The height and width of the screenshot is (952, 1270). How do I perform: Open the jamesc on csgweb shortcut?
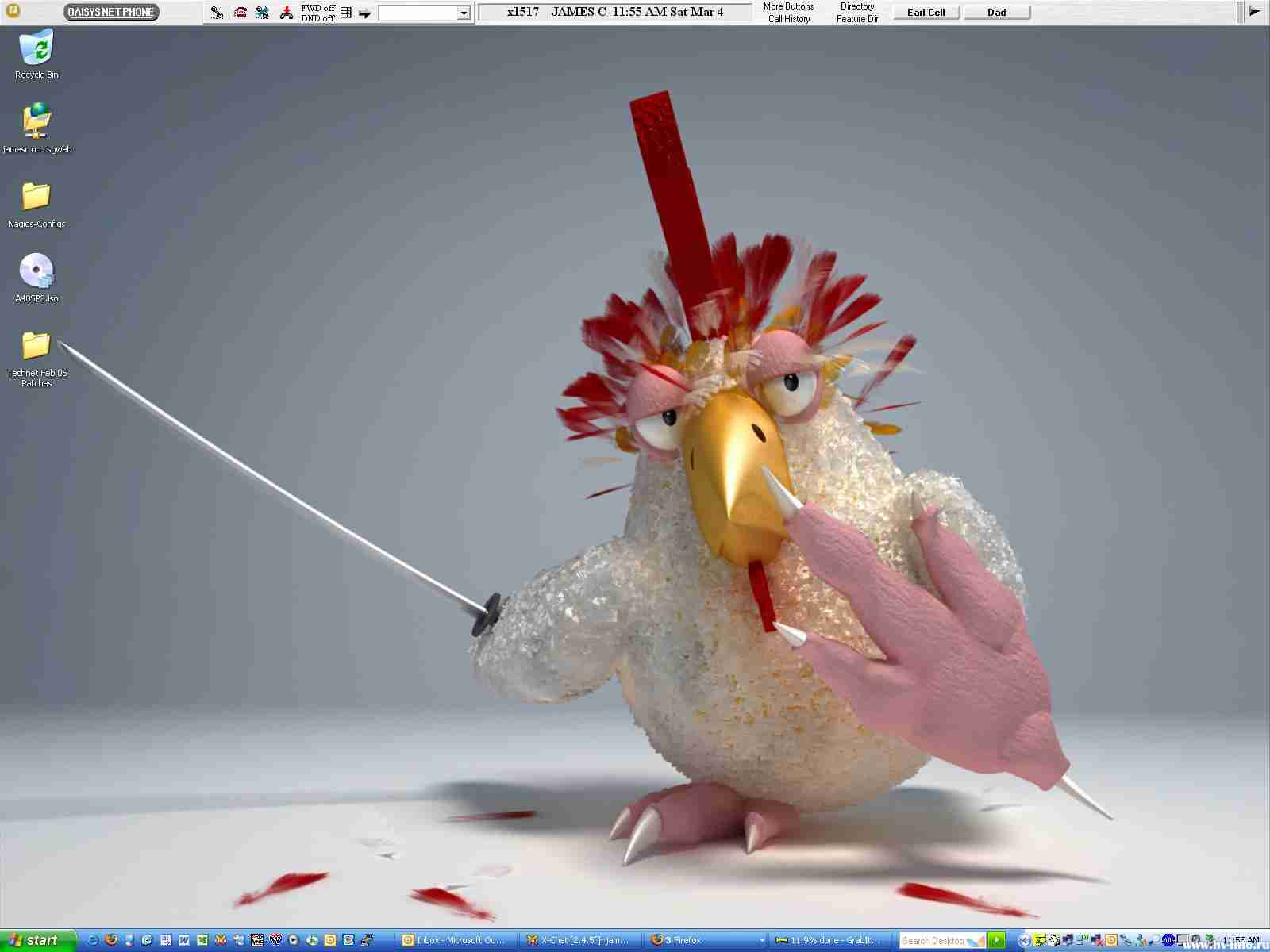pyautogui.click(x=37, y=128)
